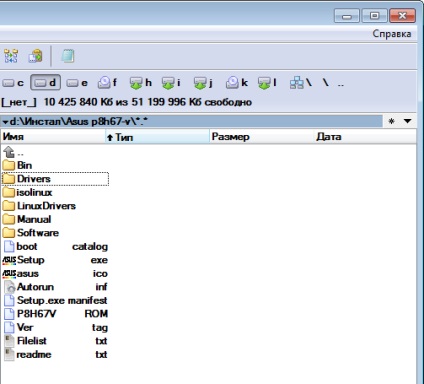Switch to drive c
Viewport: 424px width, 384px height.
14,83
